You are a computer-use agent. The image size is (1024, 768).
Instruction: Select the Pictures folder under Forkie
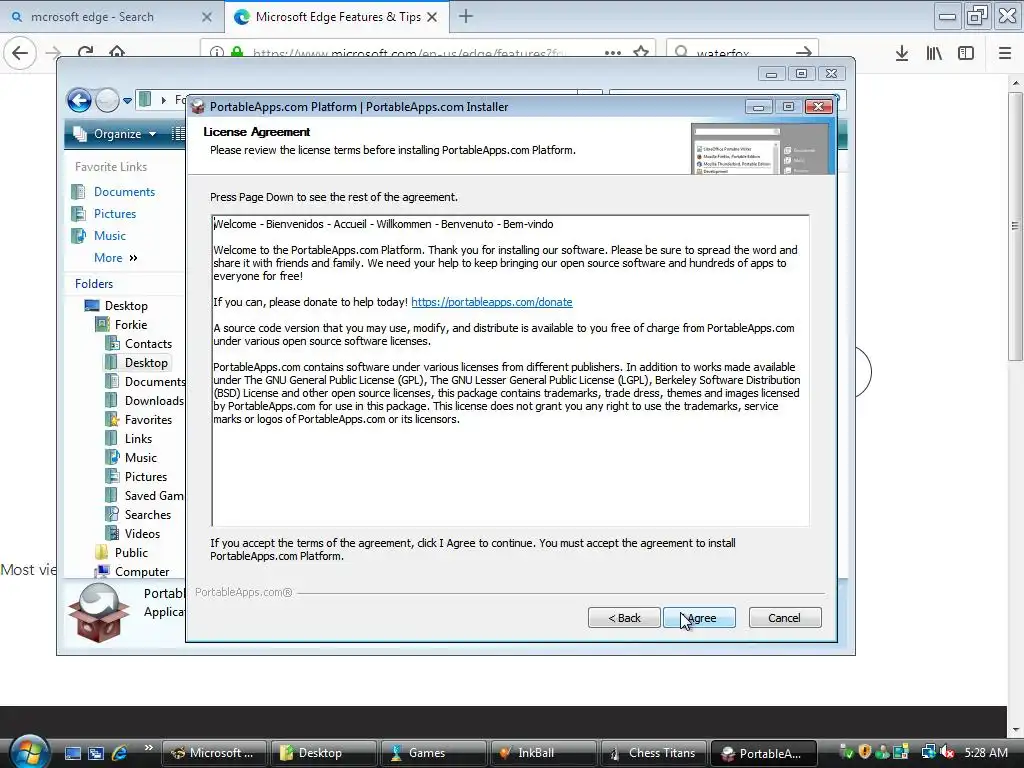[x=146, y=476]
